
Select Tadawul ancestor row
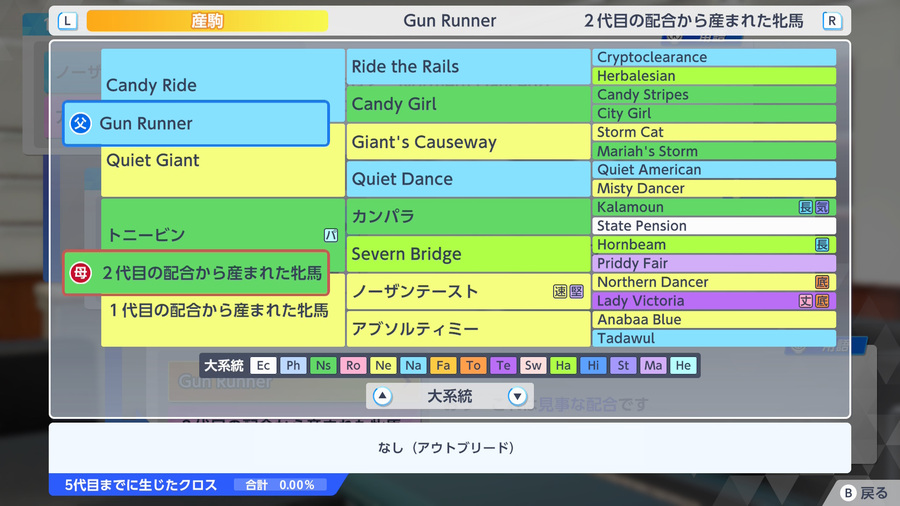tap(714, 338)
